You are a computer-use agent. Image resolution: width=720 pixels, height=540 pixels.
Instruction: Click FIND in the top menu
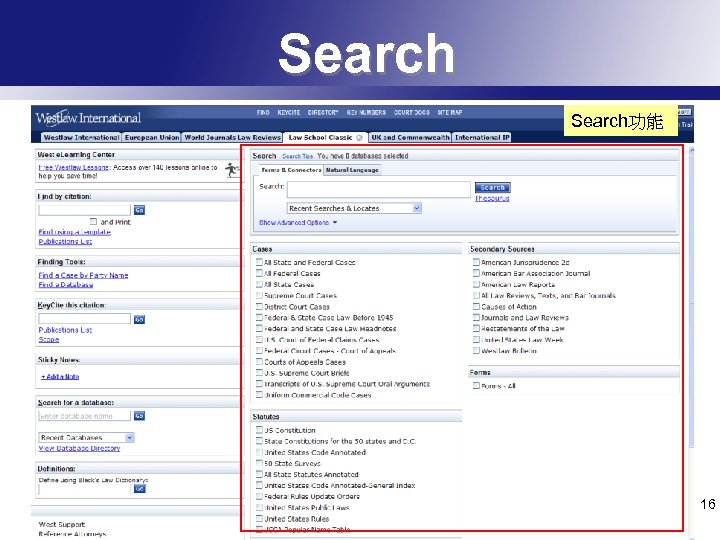(263, 112)
